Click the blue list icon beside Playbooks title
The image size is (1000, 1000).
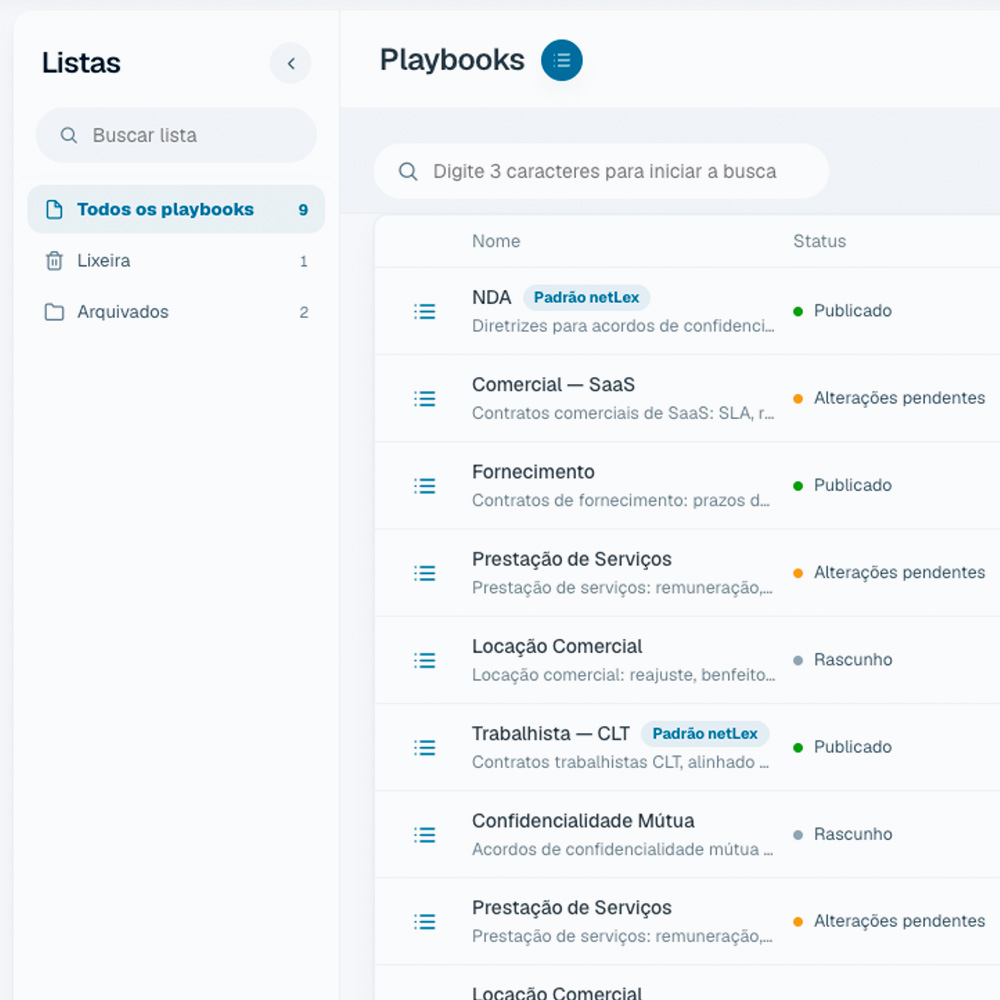coord(561,61)
